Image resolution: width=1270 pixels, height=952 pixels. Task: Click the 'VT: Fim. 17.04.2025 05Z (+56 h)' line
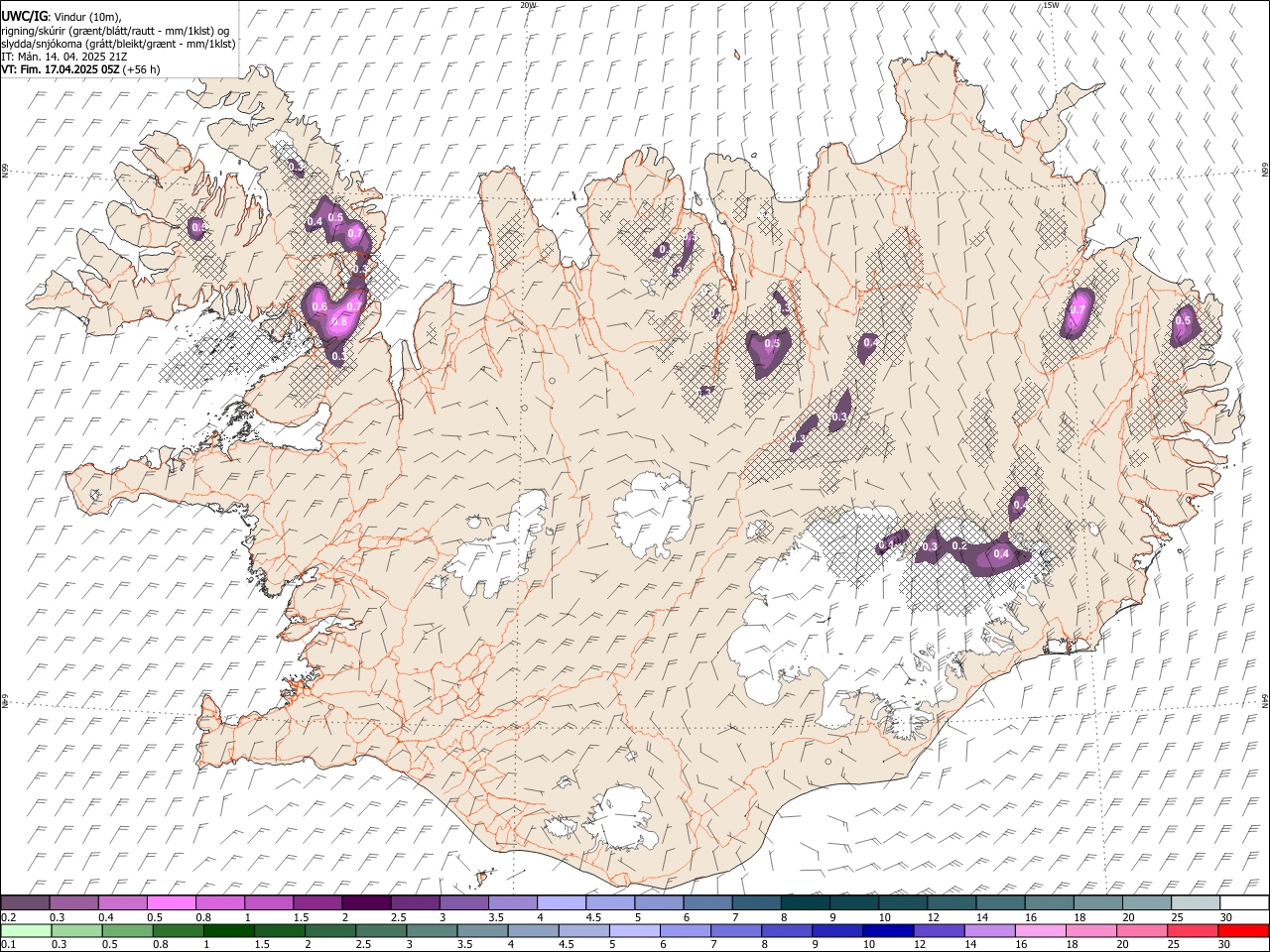tap(81, 69)
